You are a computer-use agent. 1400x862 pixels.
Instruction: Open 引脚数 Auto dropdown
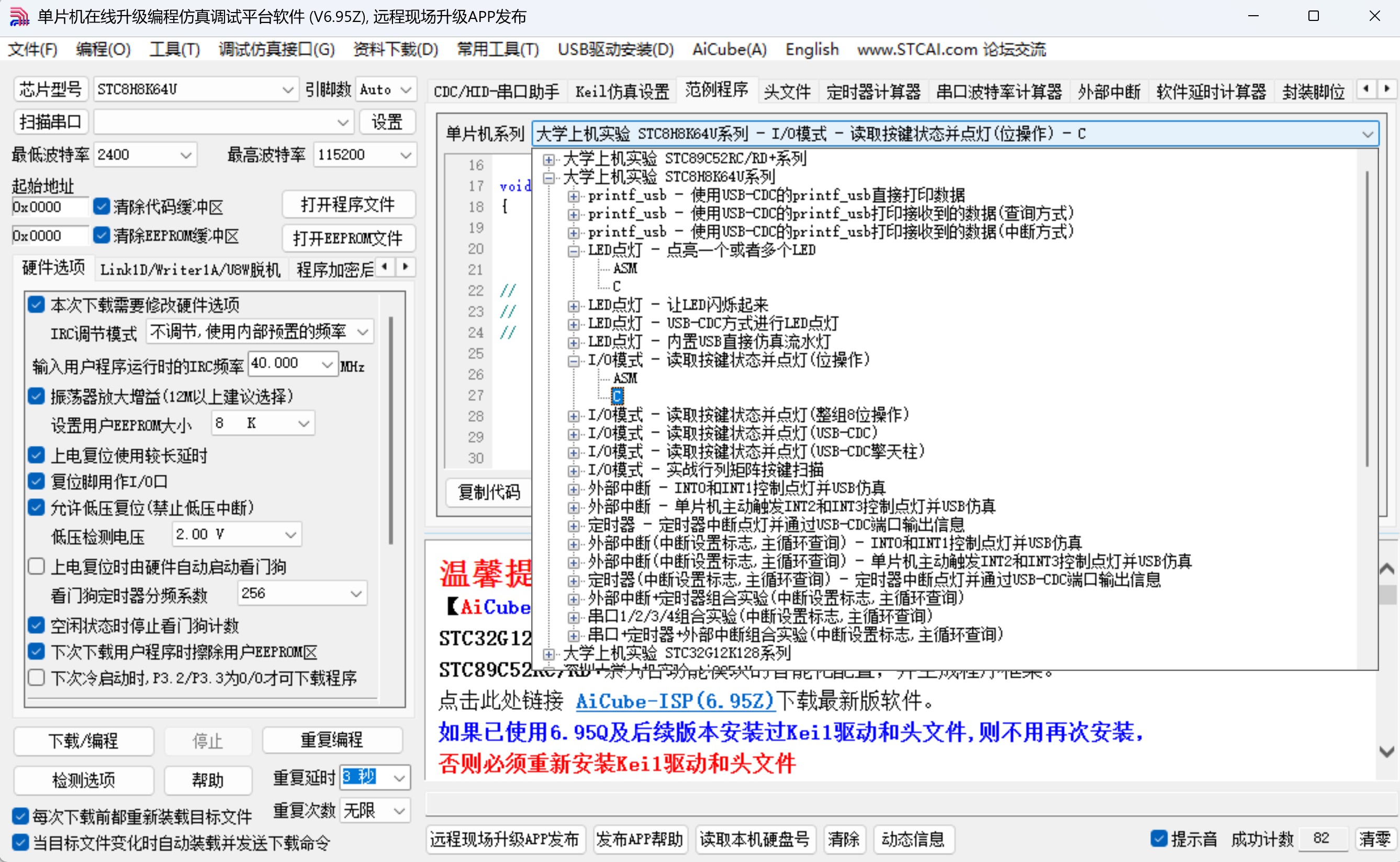tap(385, 89)
